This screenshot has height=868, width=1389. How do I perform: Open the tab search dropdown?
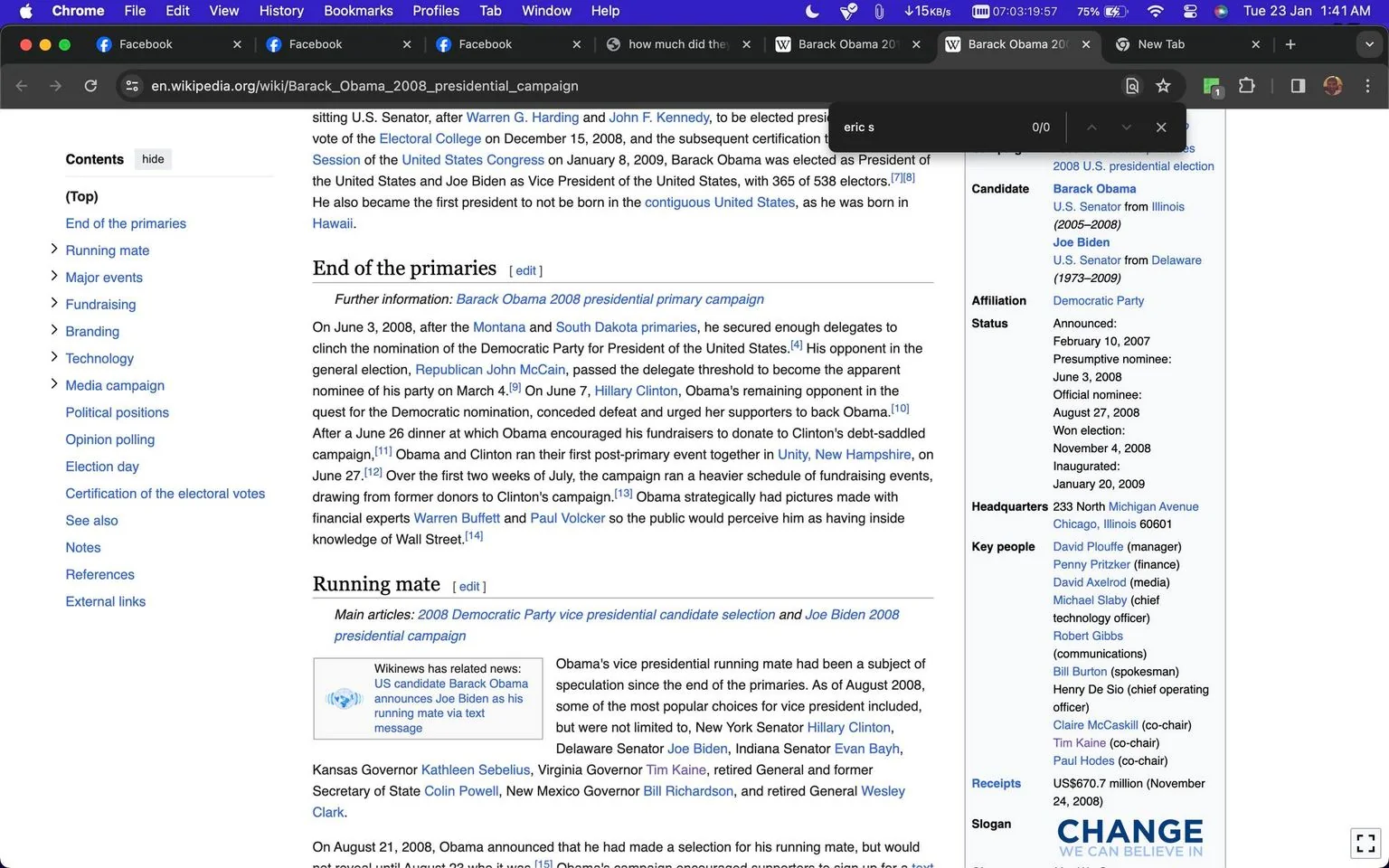(1368, 44)
